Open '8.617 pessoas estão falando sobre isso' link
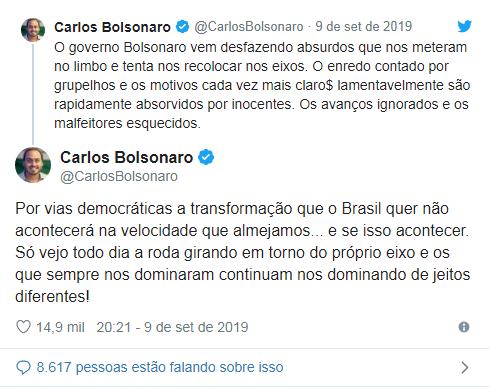 tap(160, 367)
